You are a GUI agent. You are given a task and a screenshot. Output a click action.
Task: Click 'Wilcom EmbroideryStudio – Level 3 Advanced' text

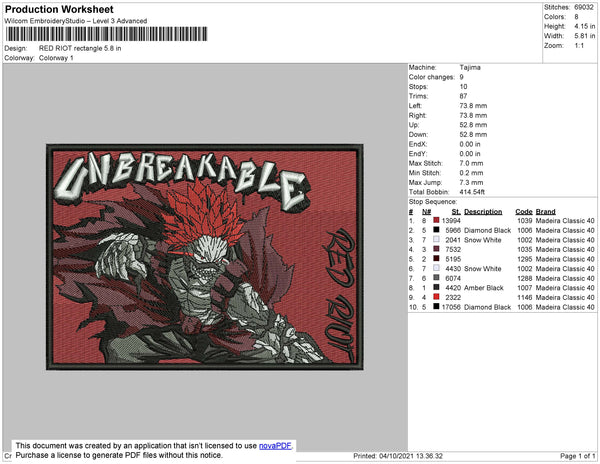point(76,21)
